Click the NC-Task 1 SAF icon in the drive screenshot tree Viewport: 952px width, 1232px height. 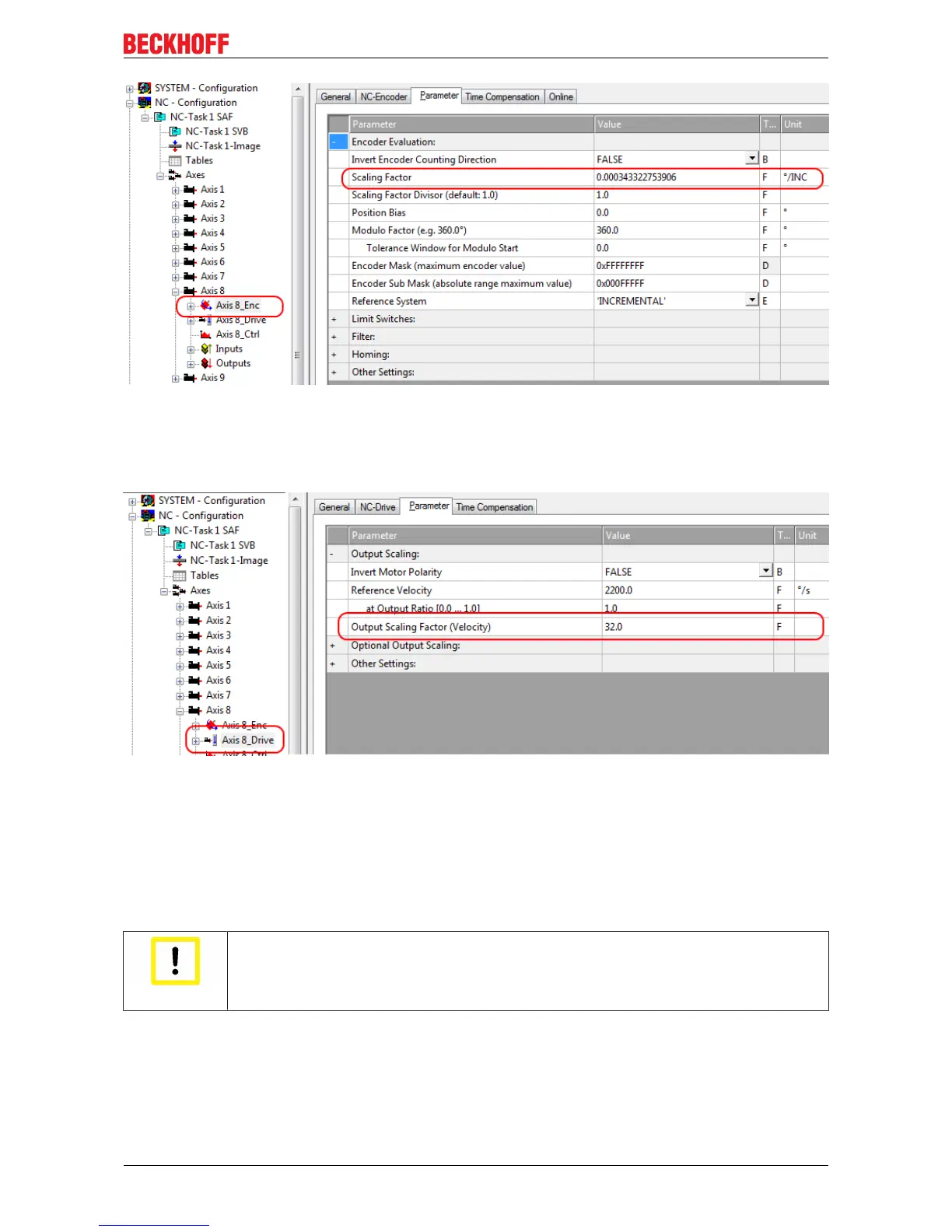click(163, 530)
